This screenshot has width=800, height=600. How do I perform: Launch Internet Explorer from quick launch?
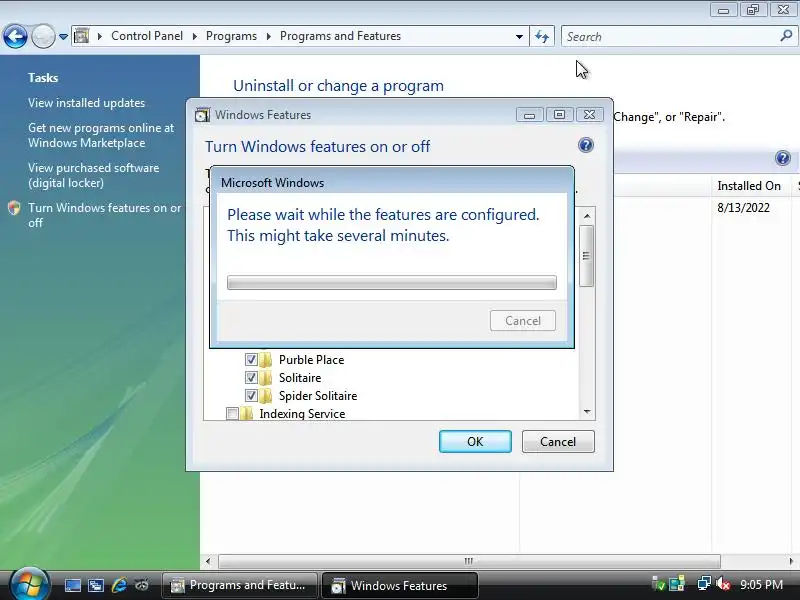click(119, 585)
